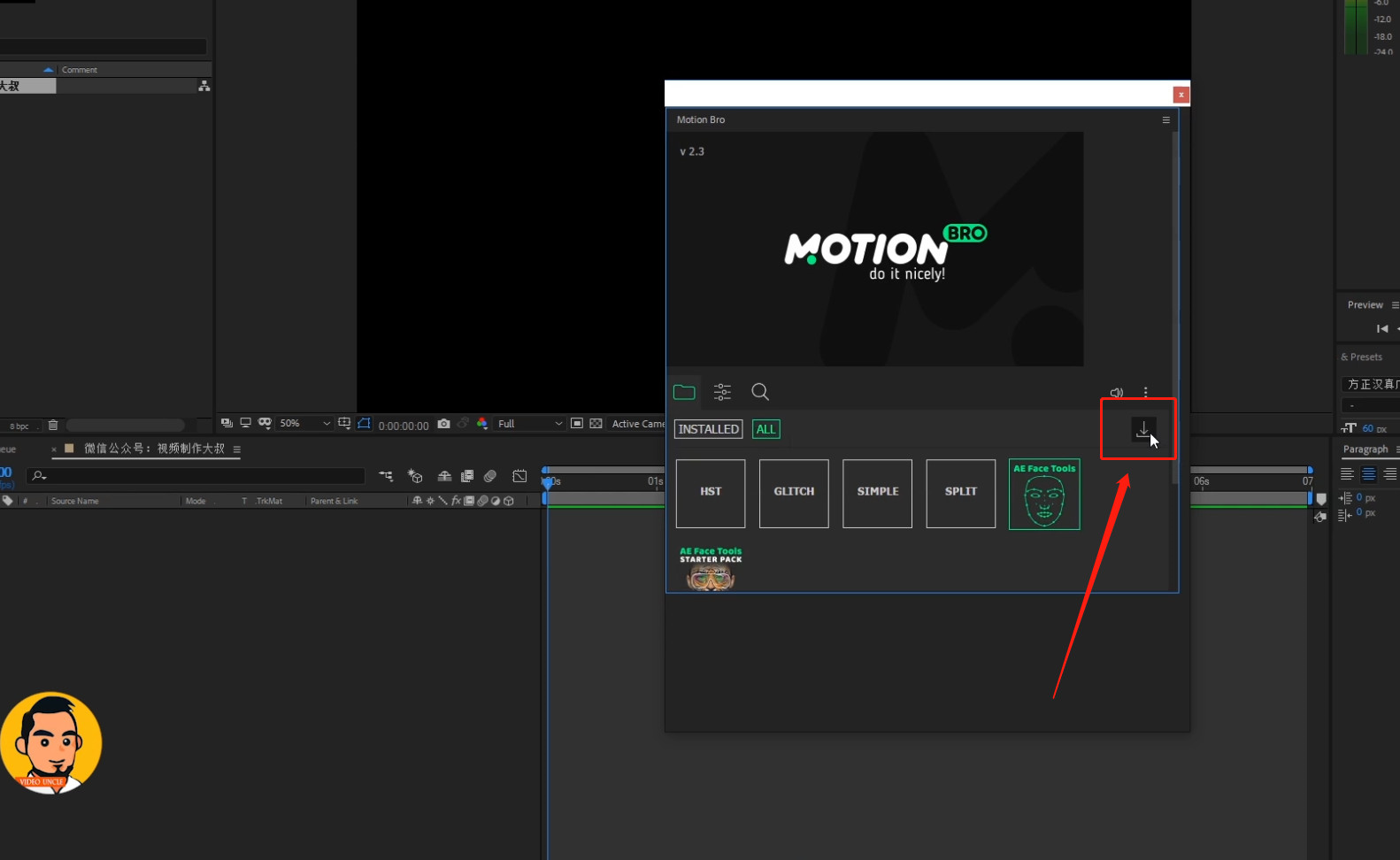
Task: Click the 3D layer cube column icon
Action: tap(509, 501)
